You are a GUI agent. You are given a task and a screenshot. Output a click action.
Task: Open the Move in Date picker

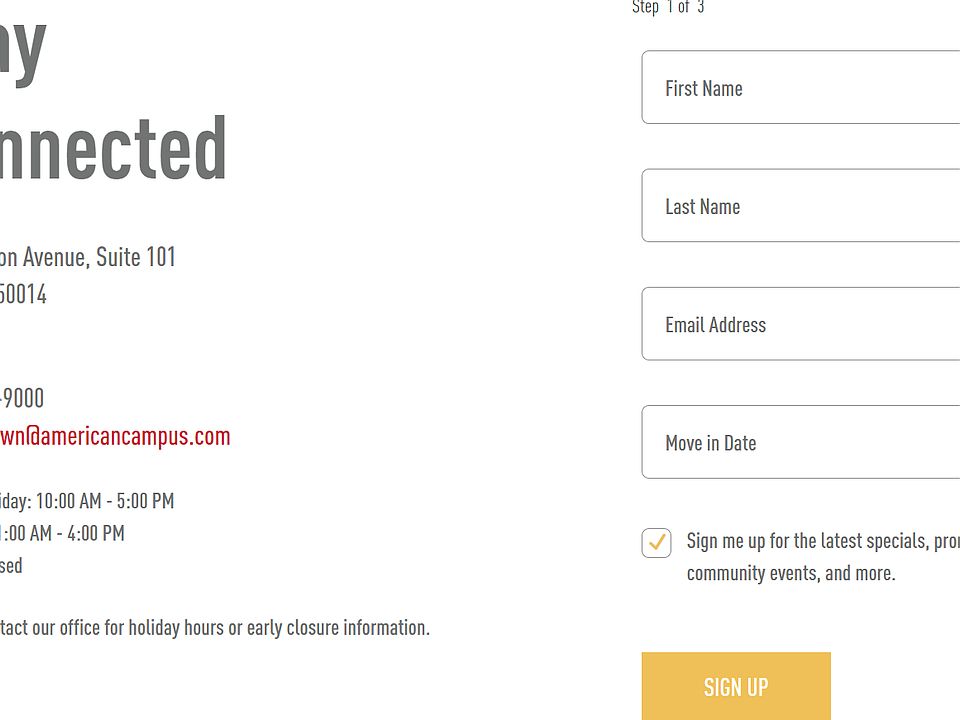800,442
